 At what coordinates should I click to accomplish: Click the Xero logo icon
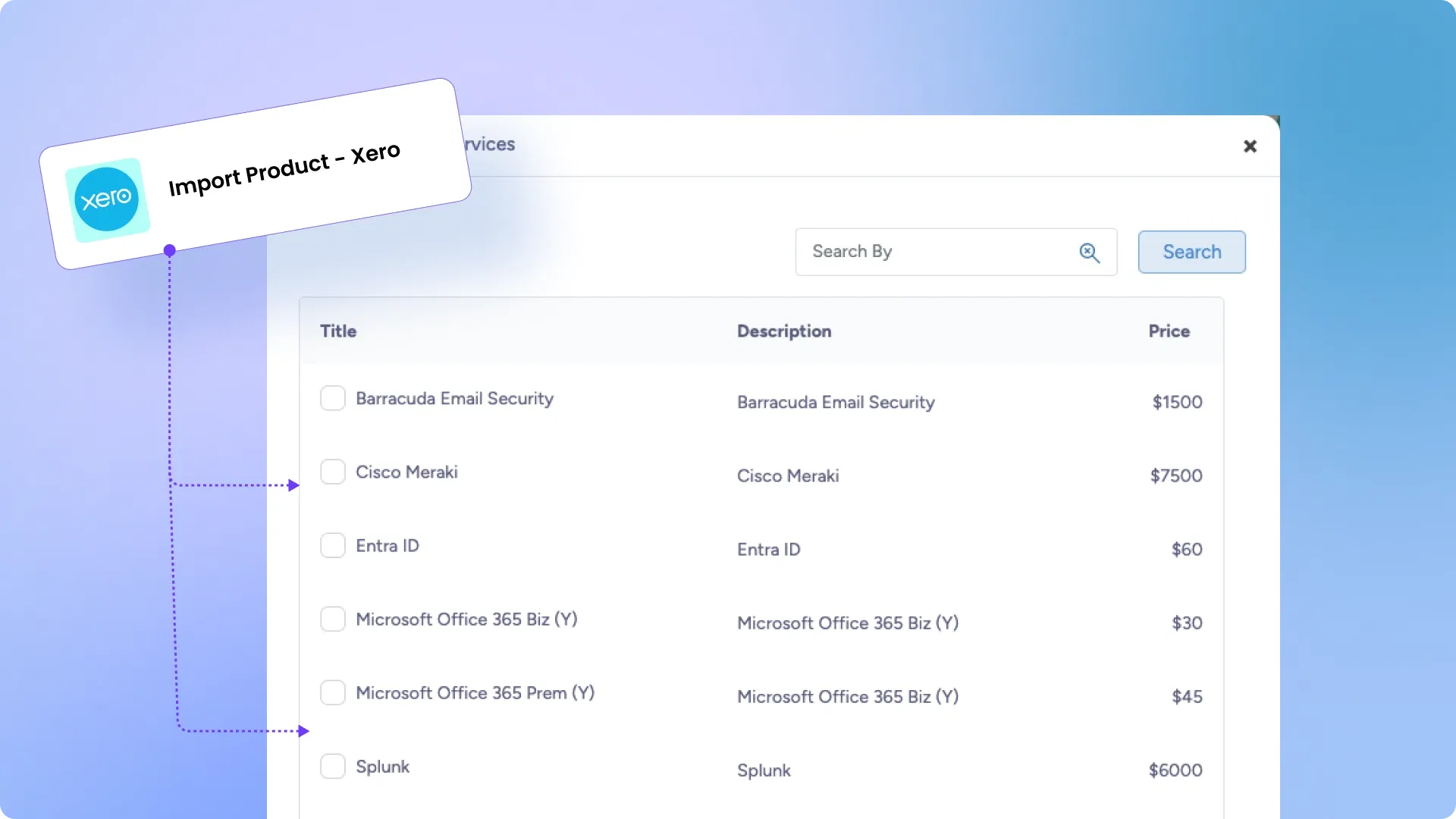pyautogui.click(x=107, y=199)
